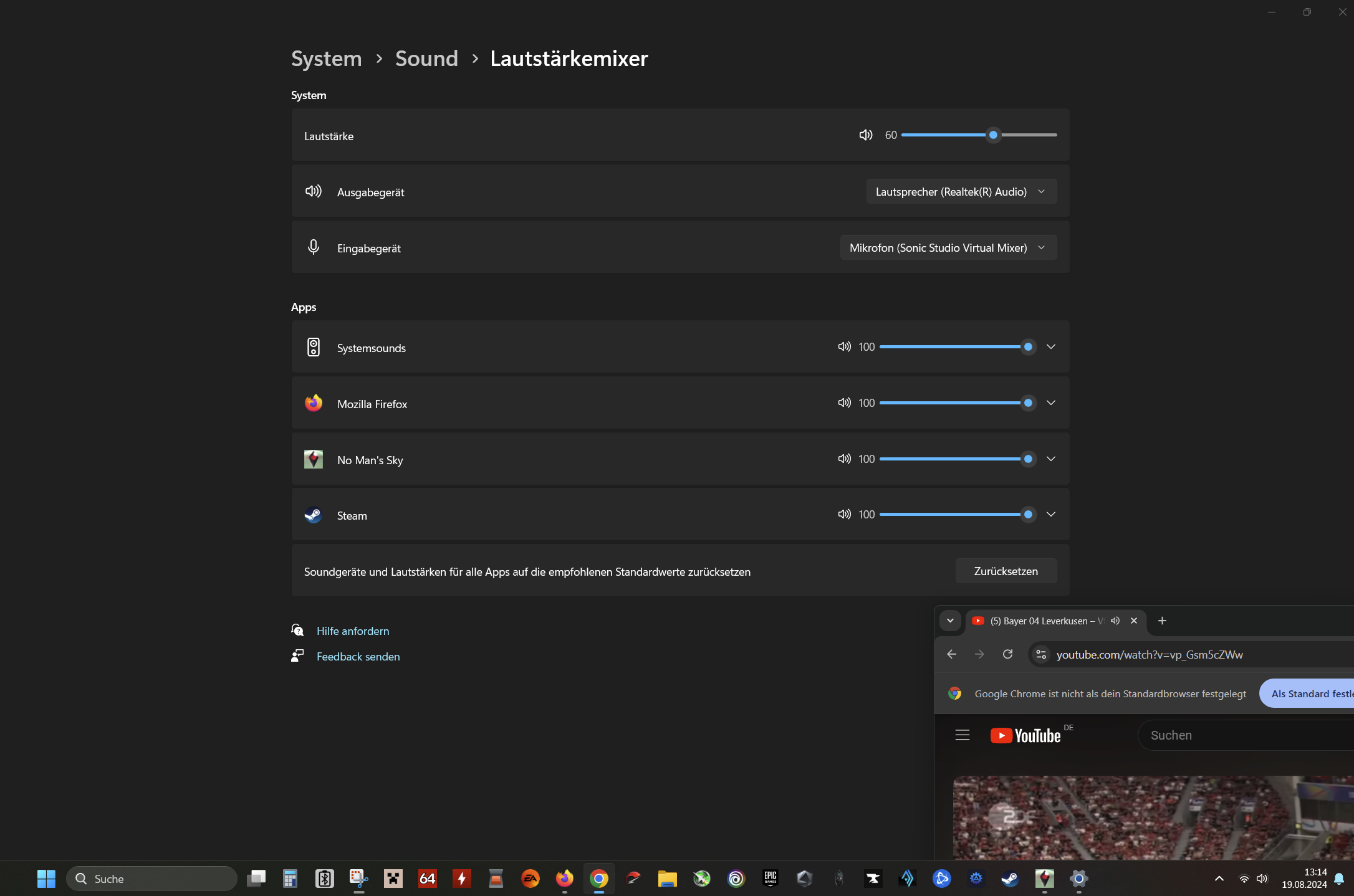Mute the YouTube tab audio icon

click(1115, 621)
